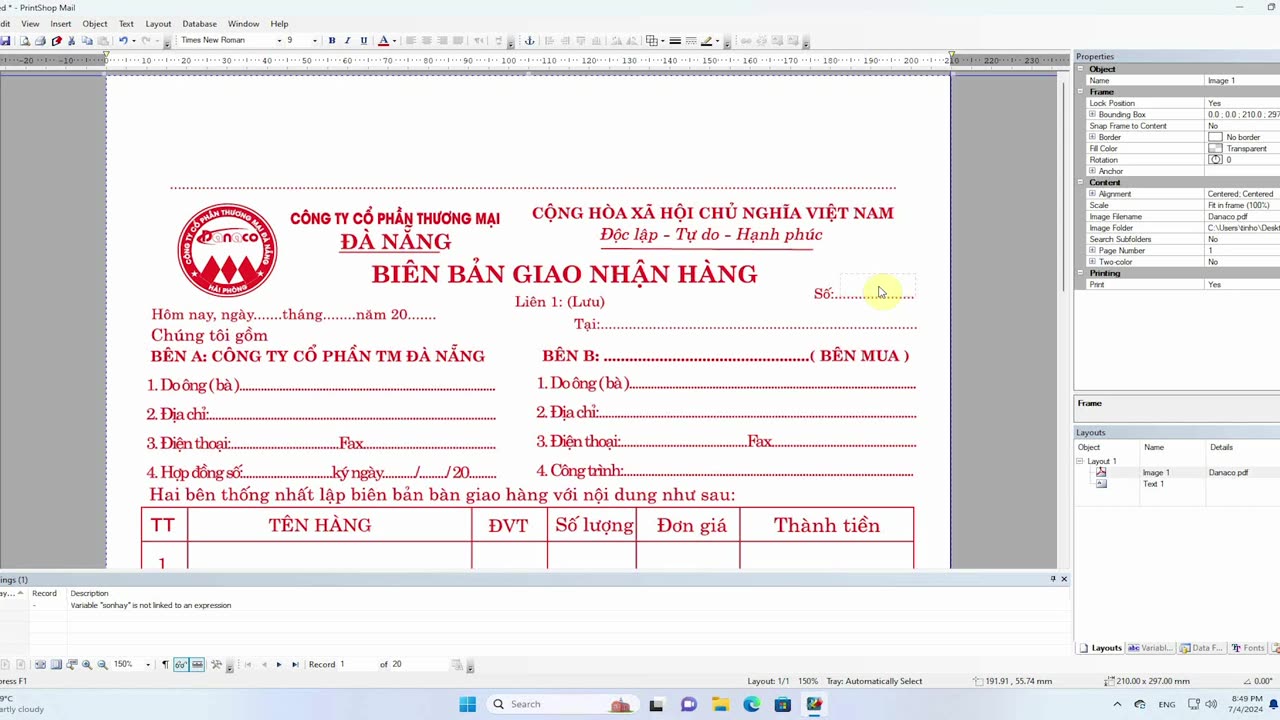Open the line color dropdown arrow
The height and width of the screenshot is (720, 1280).
pos(718,41)
